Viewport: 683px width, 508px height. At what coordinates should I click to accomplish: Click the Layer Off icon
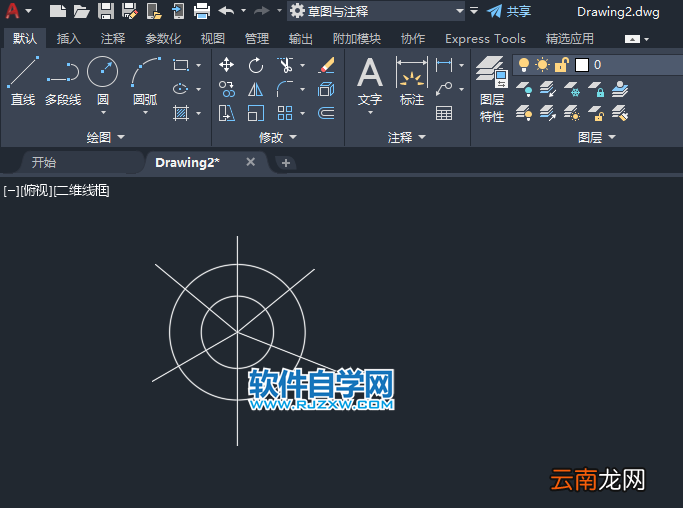pyautogui.click(x=524, y=89)
